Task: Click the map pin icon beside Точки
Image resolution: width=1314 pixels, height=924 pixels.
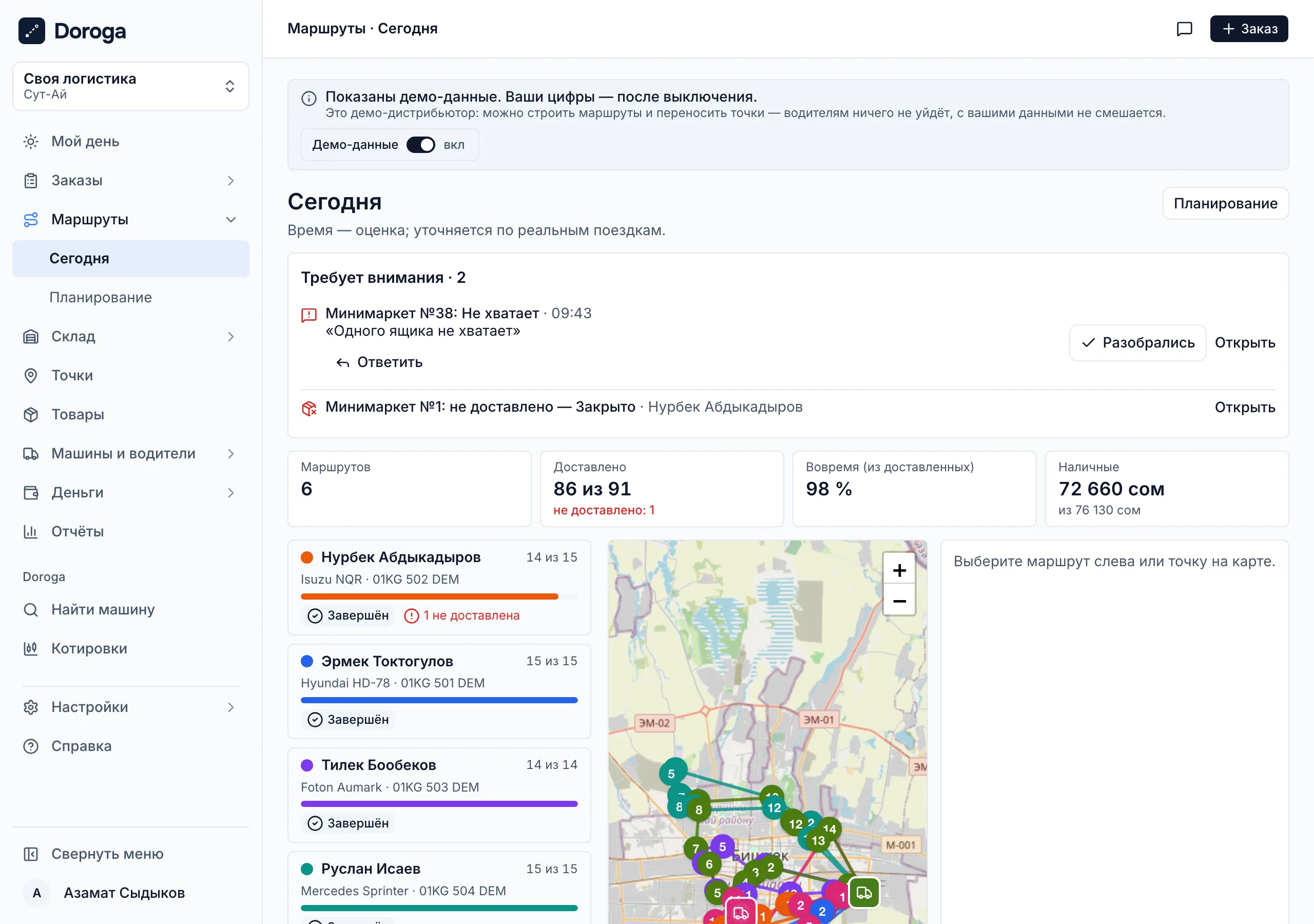Action: (x=31, y=376)
